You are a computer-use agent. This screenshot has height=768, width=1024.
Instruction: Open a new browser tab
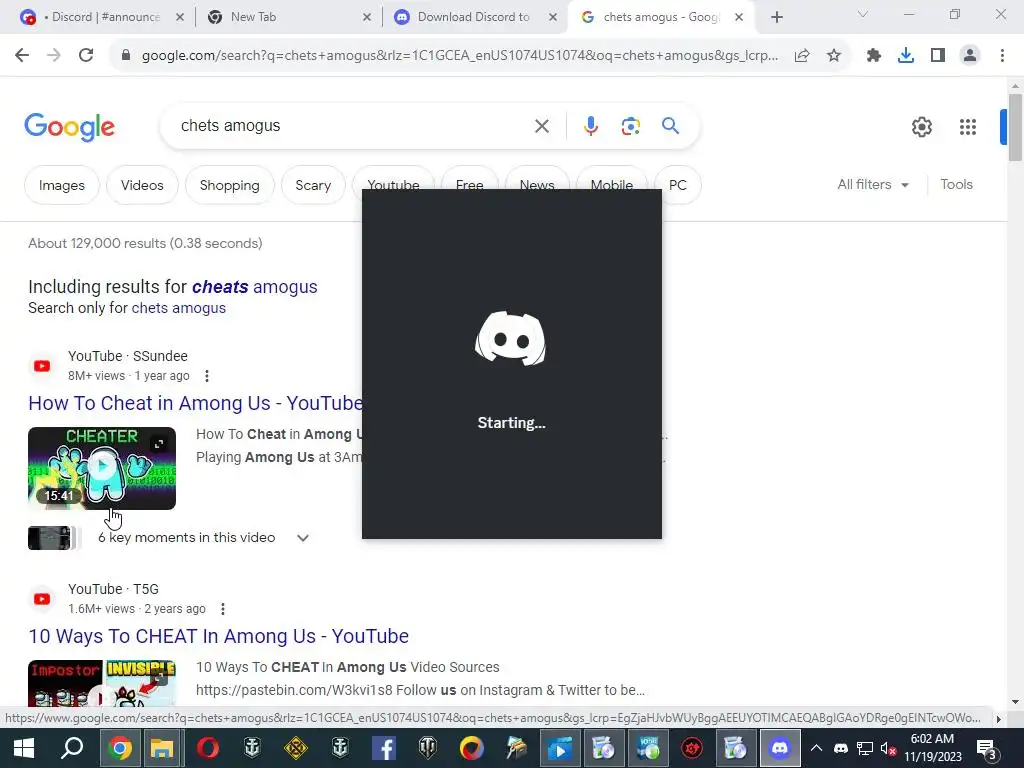(776, 18)
